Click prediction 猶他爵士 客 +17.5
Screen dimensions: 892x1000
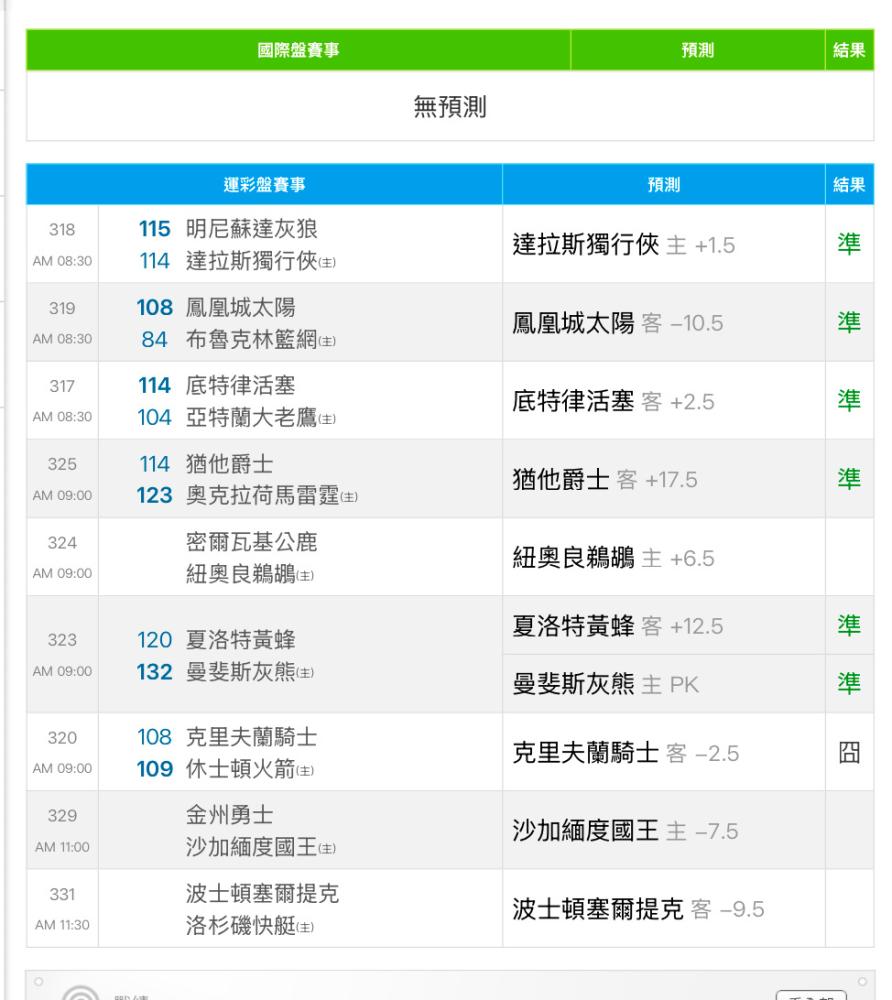(604, 480)
